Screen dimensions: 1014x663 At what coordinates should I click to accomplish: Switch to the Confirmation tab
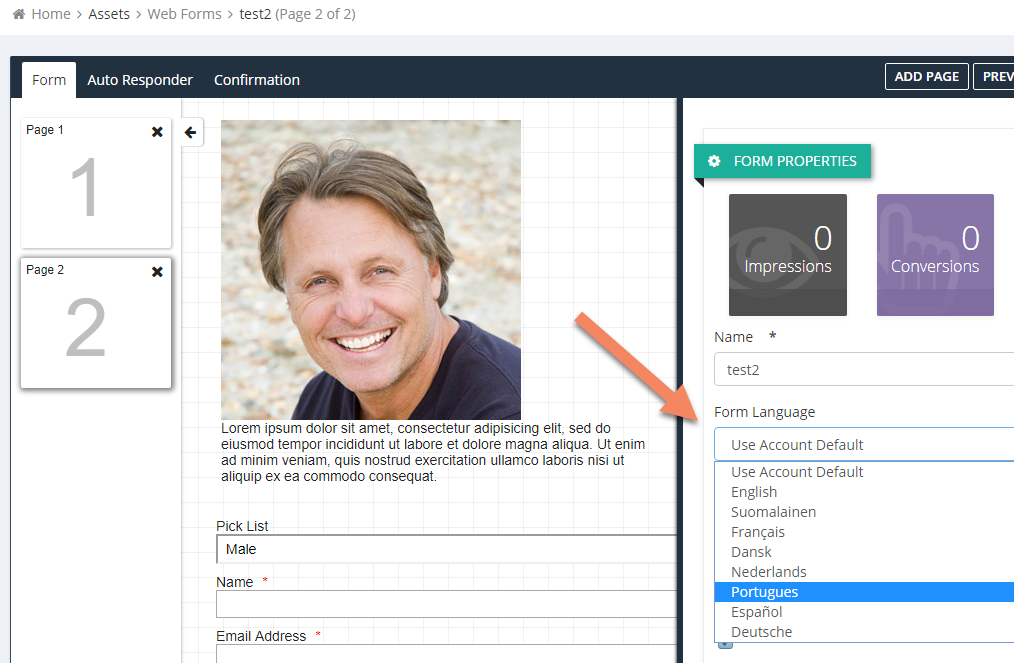pyautogui.click(x=257, y=80)
